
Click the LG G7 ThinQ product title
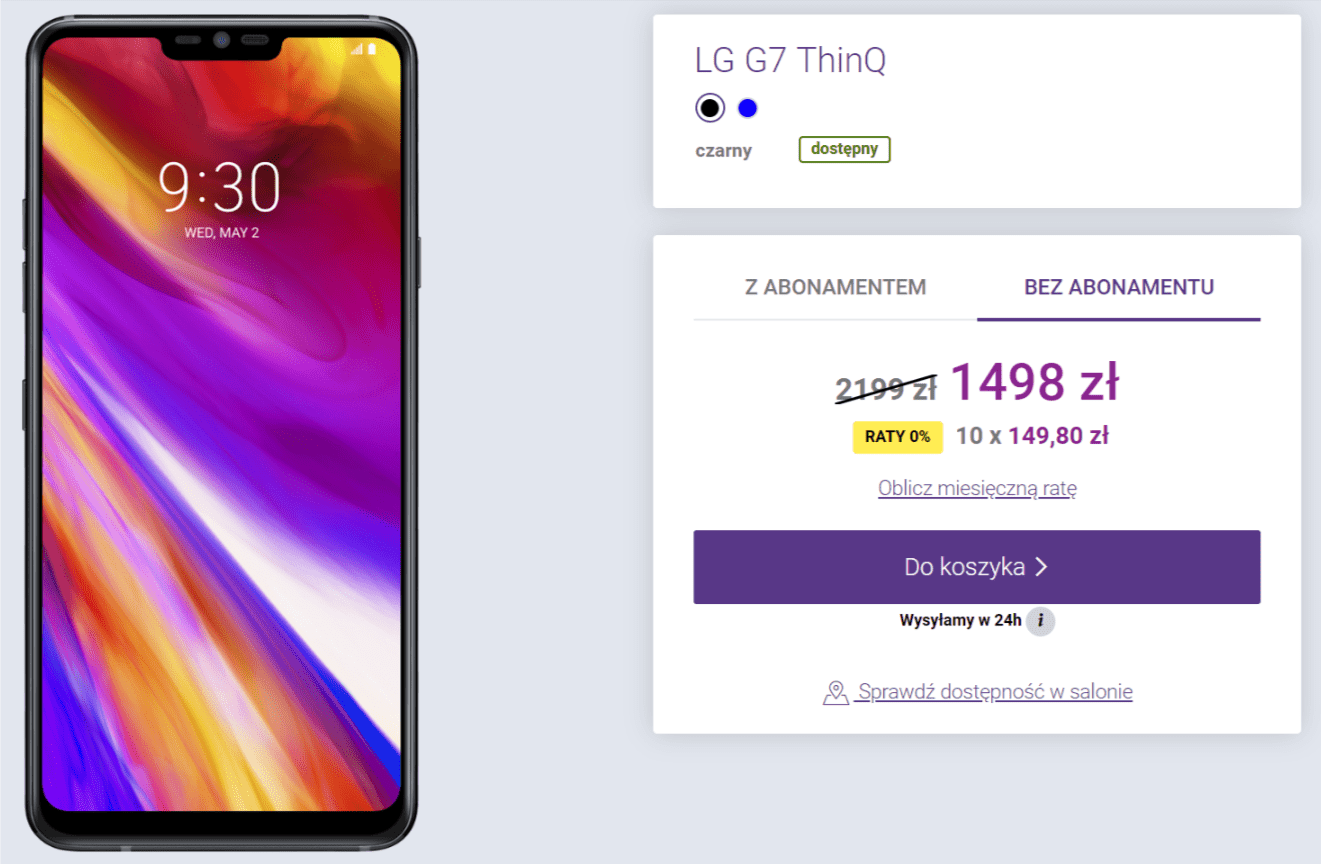click(790, 60)
